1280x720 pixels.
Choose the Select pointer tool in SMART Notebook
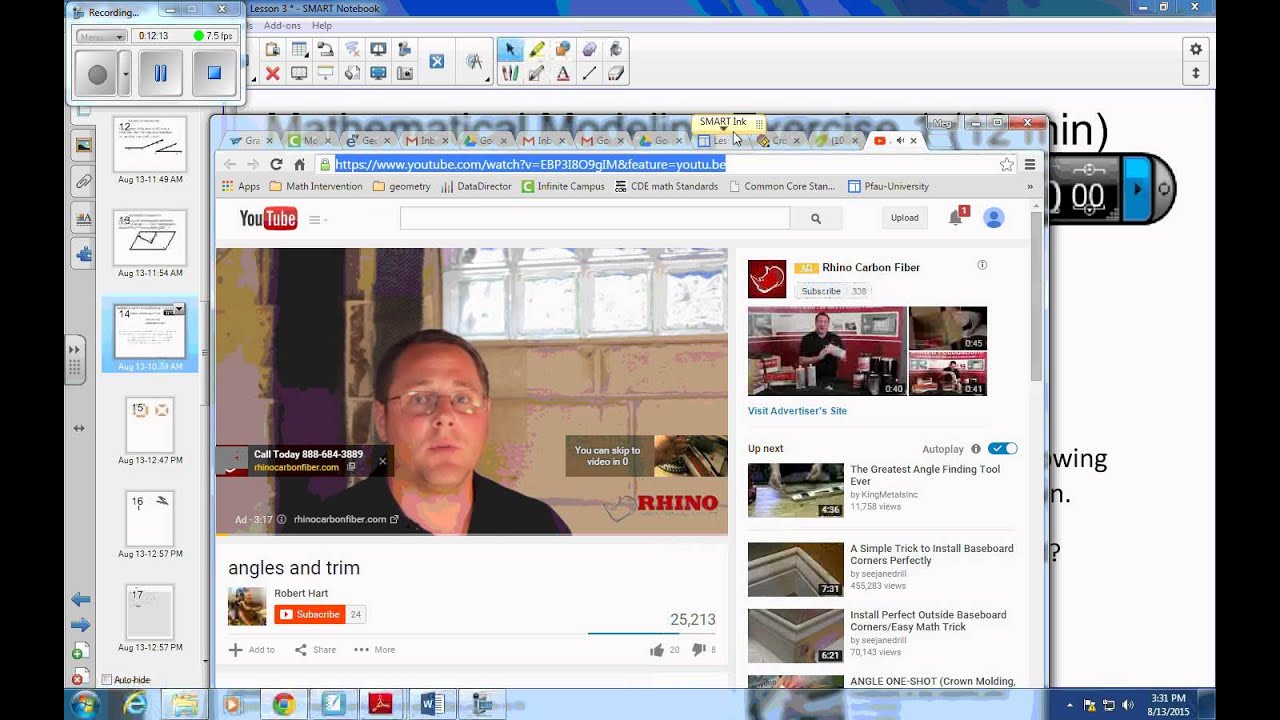510,48
